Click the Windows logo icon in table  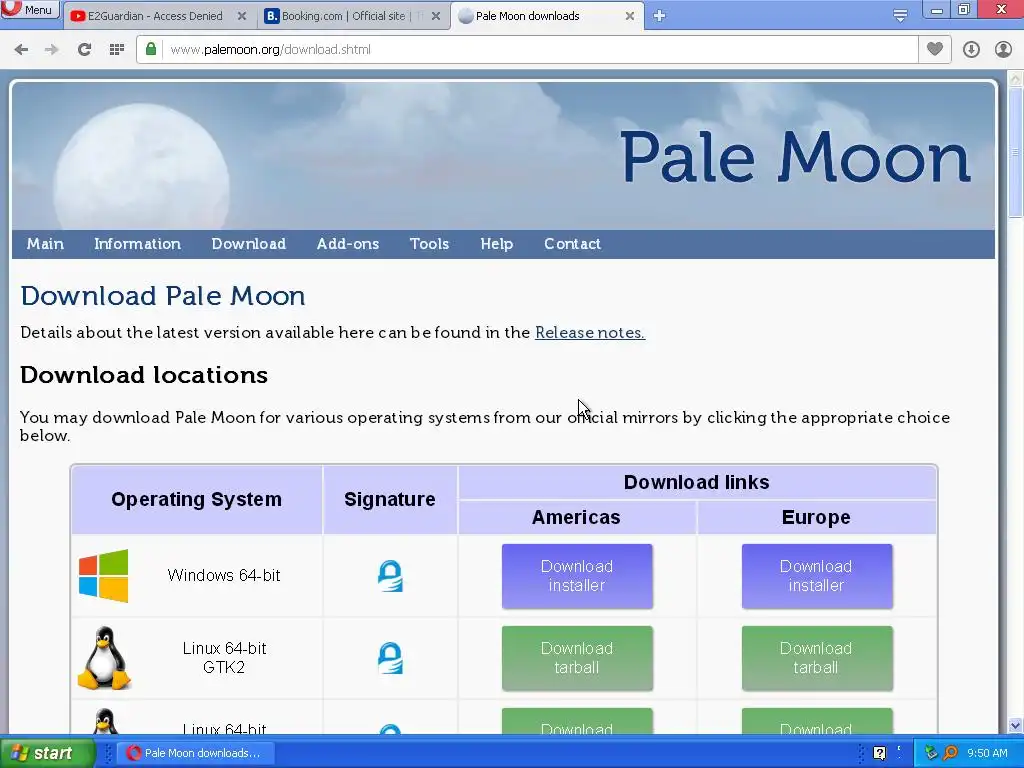tap(104, 575)
